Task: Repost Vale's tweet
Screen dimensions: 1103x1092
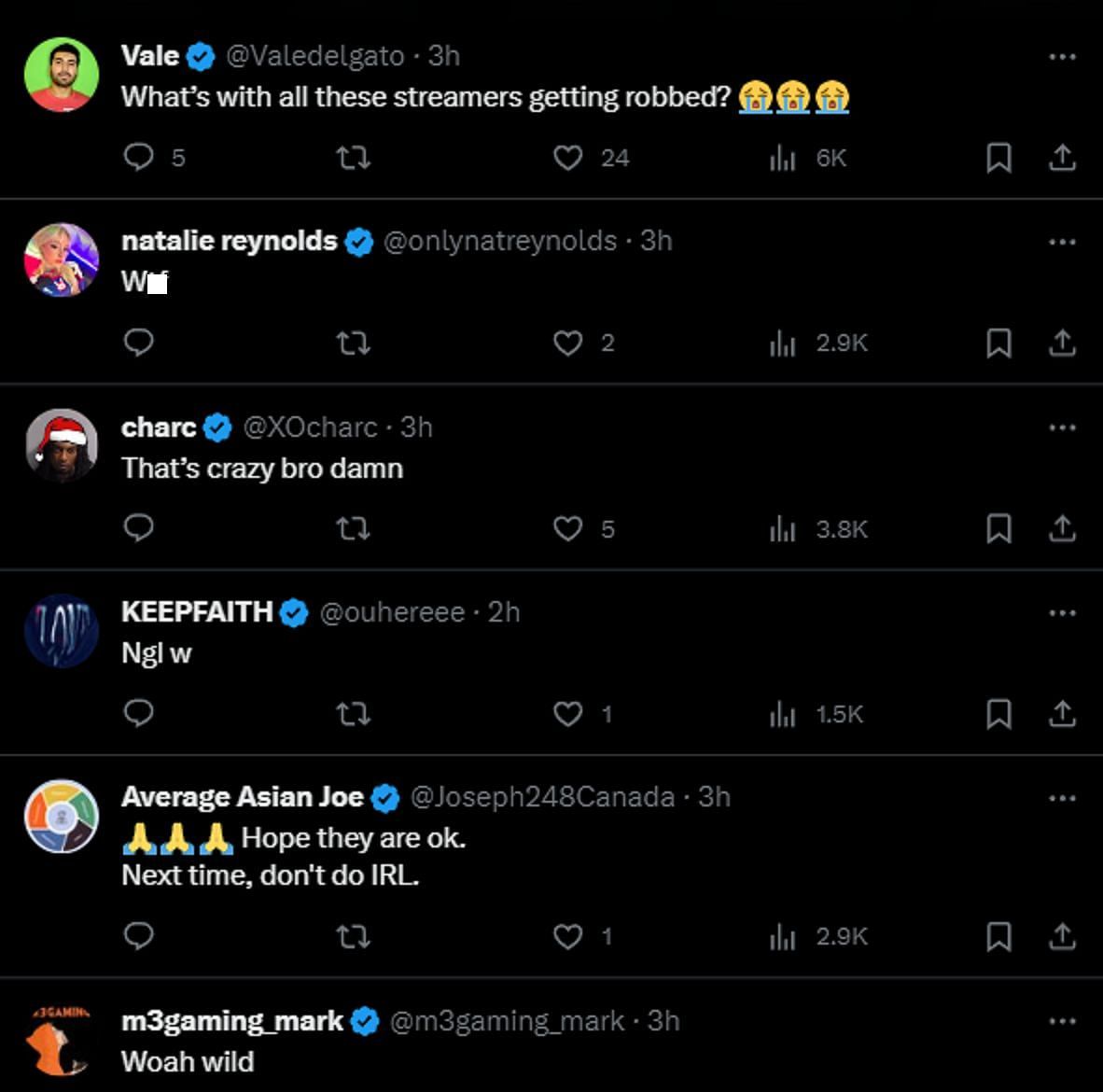Action: pyautogui.click(x=353, y=158)
